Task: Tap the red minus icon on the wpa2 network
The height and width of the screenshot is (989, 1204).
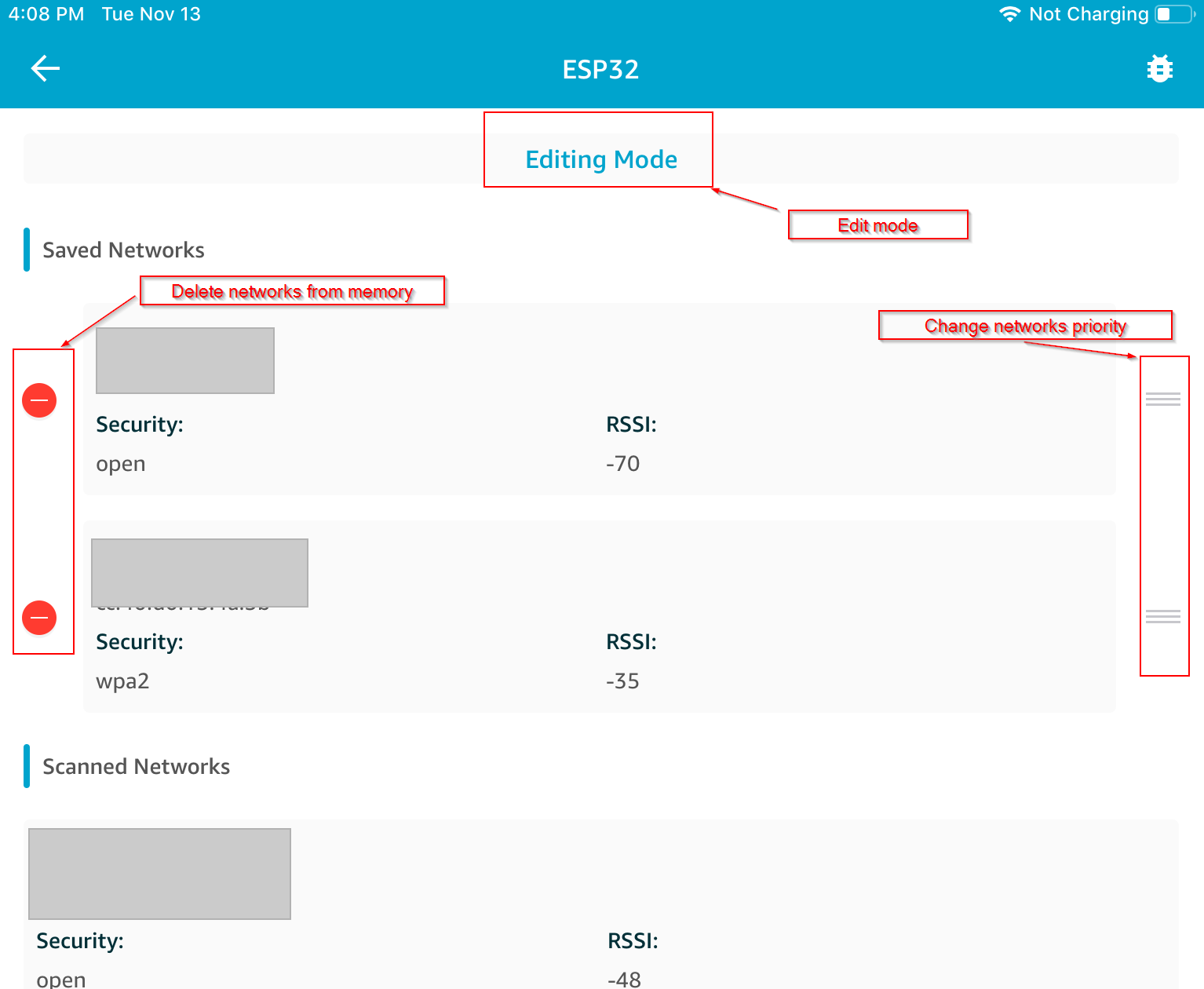Action: click(41, 617)
